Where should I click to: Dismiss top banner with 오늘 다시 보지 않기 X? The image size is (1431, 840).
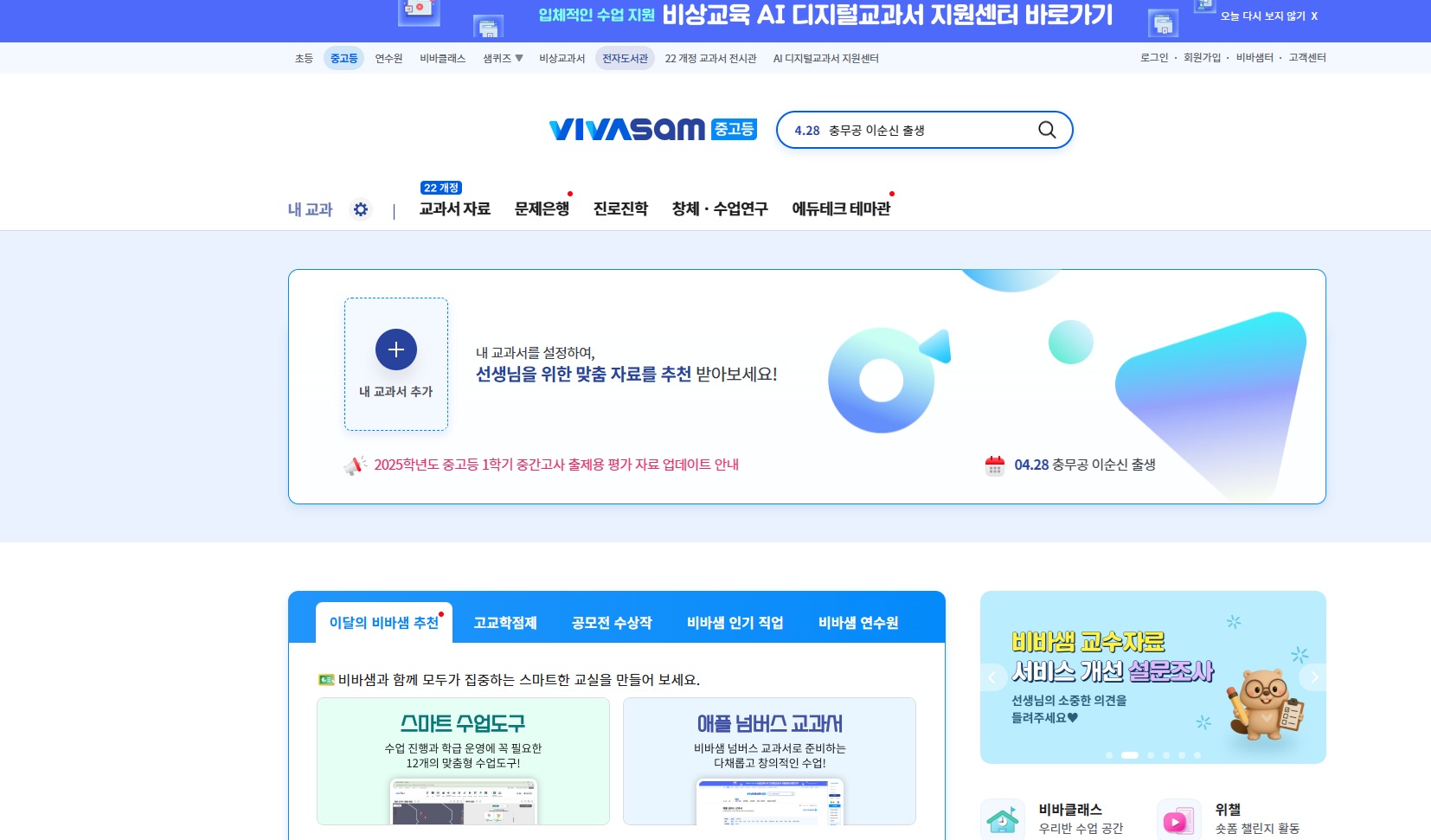(1269, 16)
